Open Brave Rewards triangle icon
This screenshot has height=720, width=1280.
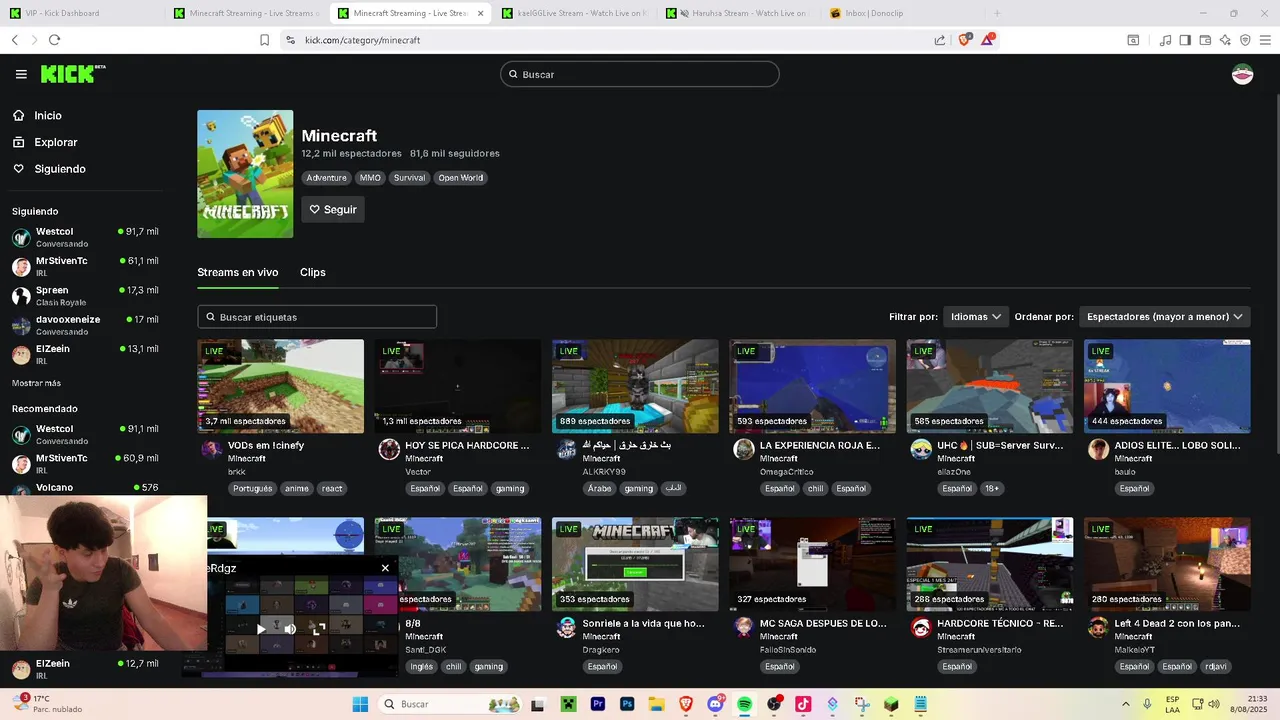987,40
